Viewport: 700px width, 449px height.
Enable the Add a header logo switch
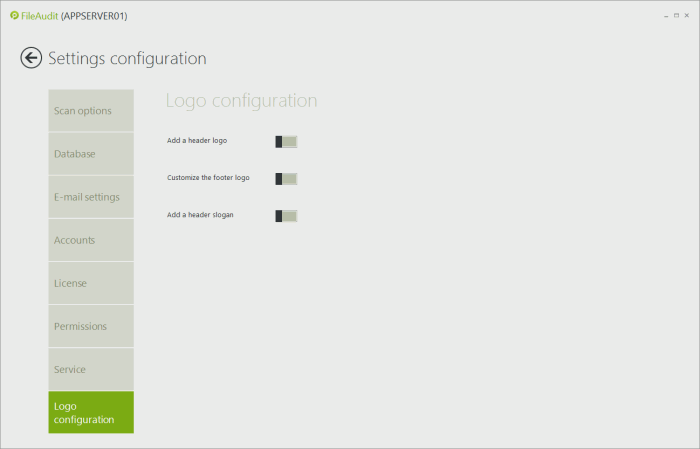coord(286,141)
